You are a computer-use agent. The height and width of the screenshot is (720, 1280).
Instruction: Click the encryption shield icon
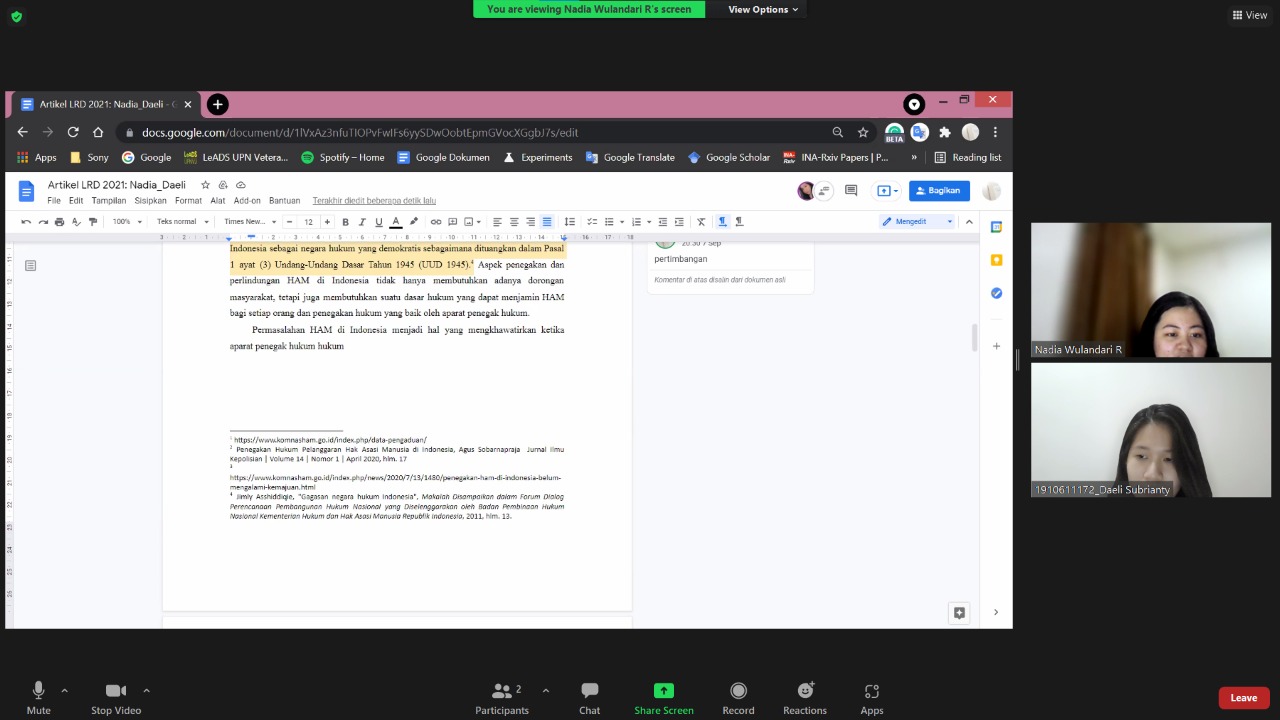click(x=16, y=16)
